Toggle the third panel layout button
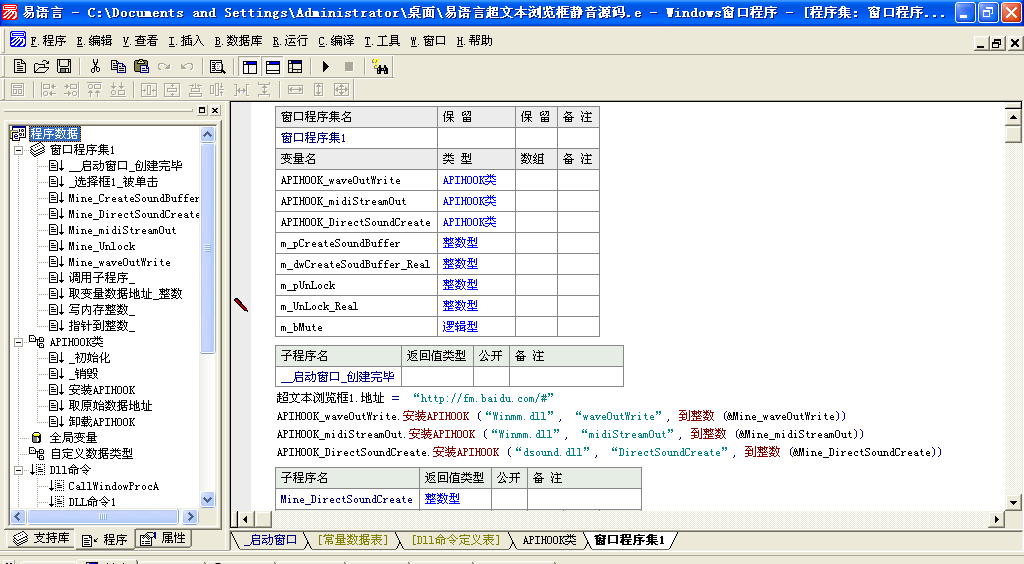 point(295,67)
